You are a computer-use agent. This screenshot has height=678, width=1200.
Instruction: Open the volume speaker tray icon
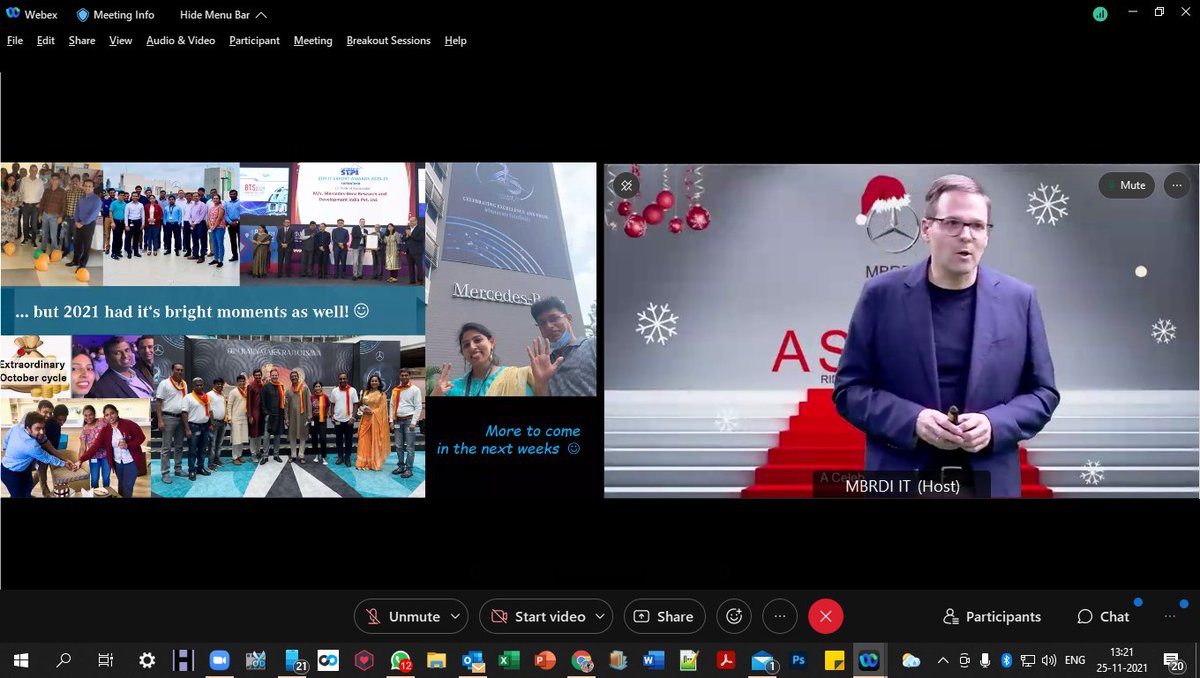[1049, 660]
